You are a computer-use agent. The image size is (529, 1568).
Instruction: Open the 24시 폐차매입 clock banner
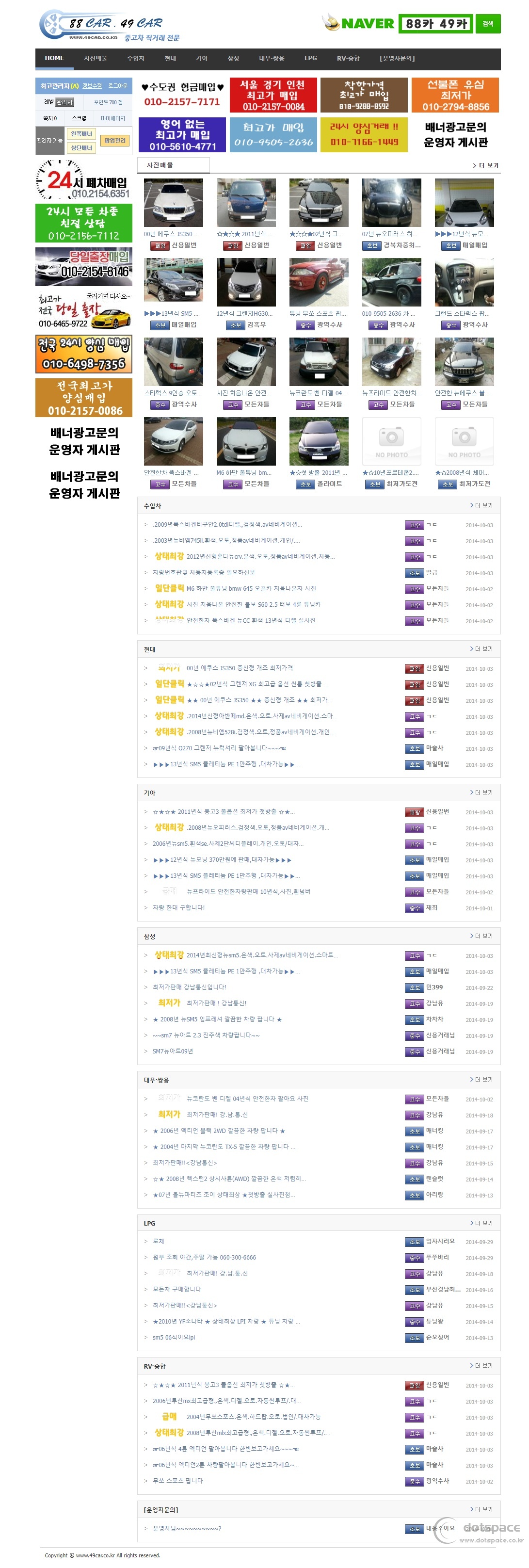point(83,179)
